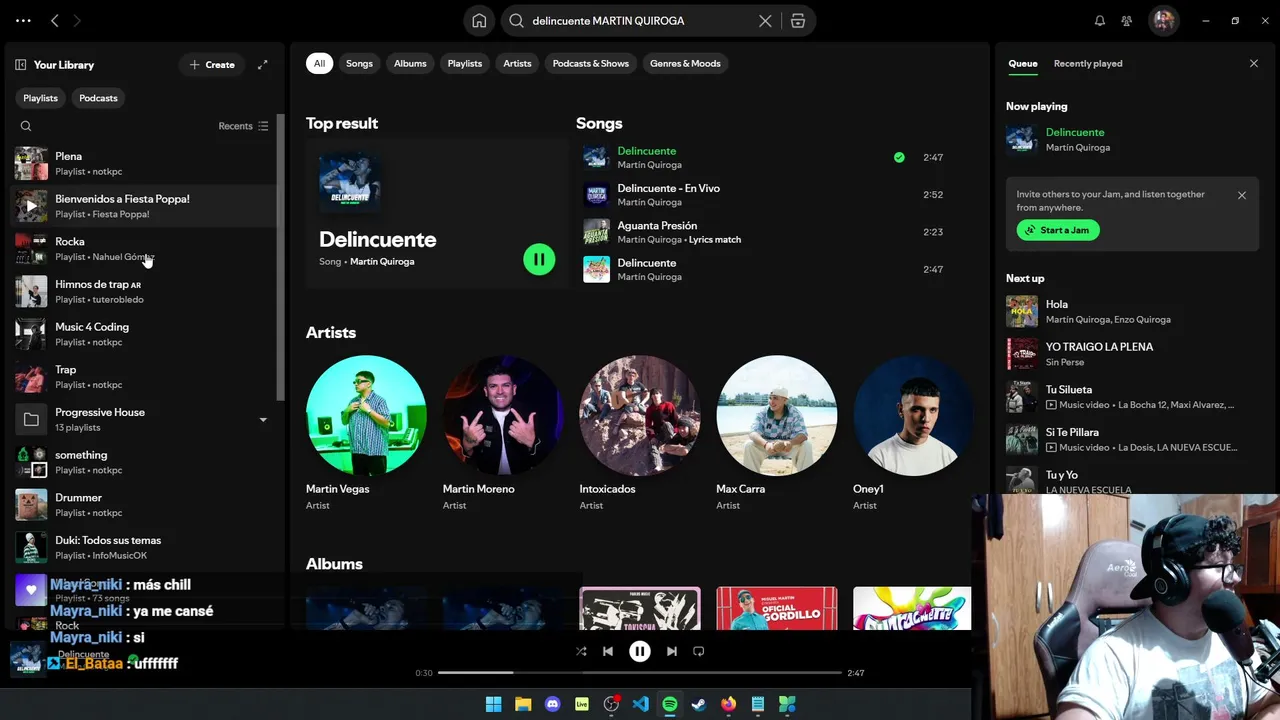Dismiss the Jam invitation card

tap(1242, 195)
